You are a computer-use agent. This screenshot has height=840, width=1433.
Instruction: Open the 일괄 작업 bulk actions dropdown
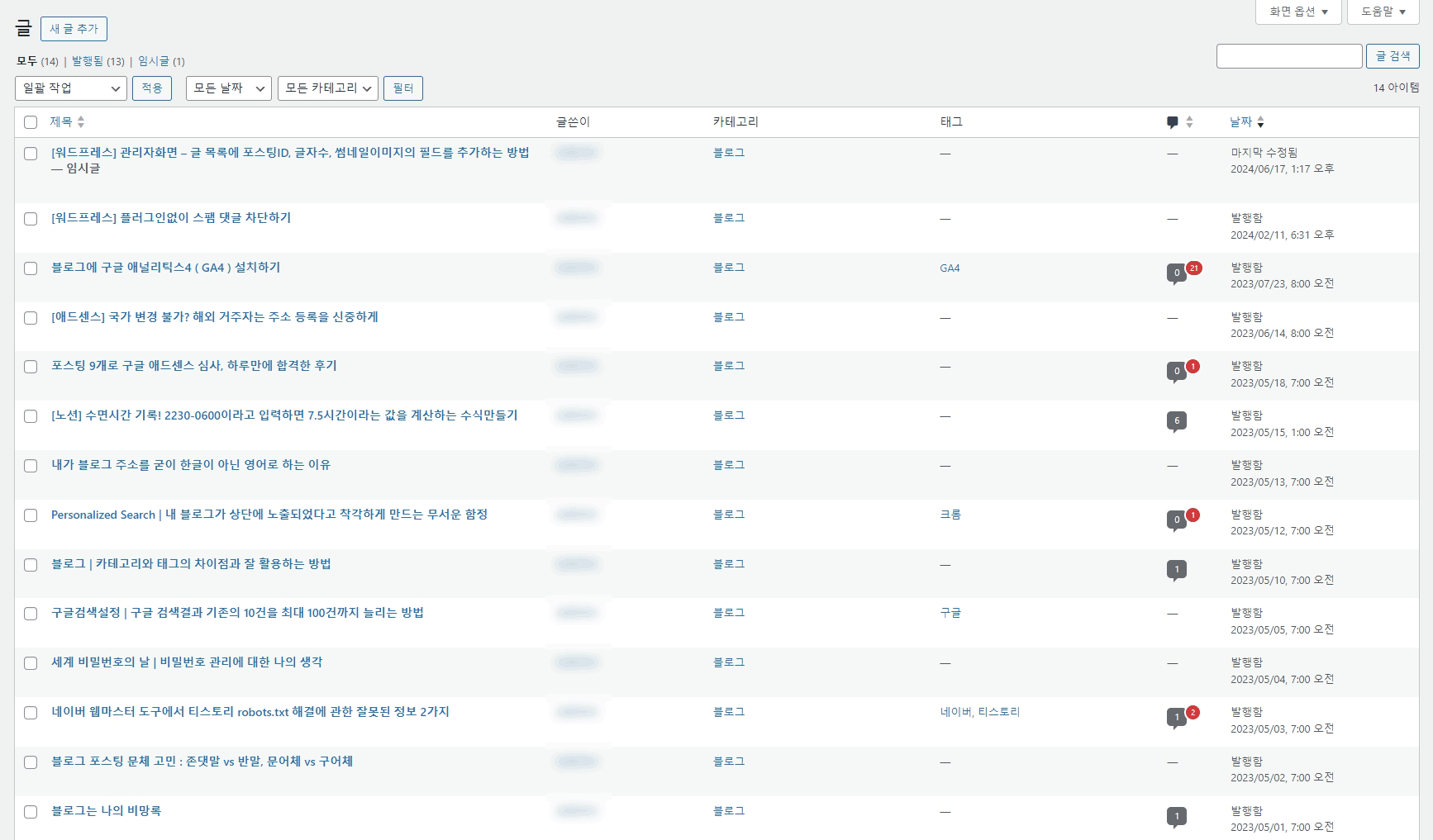[71, 88]
